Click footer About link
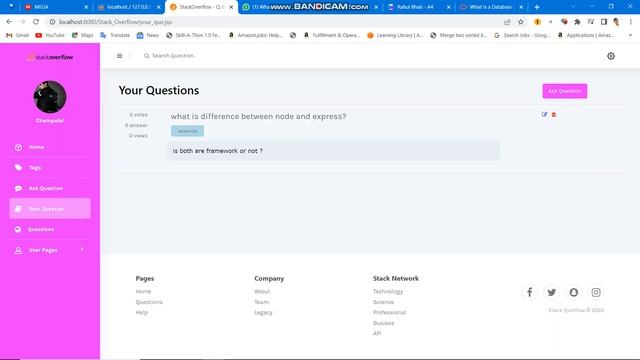Image resolution: width=640 pixels, height=360 pixels. tap(262, 291)
